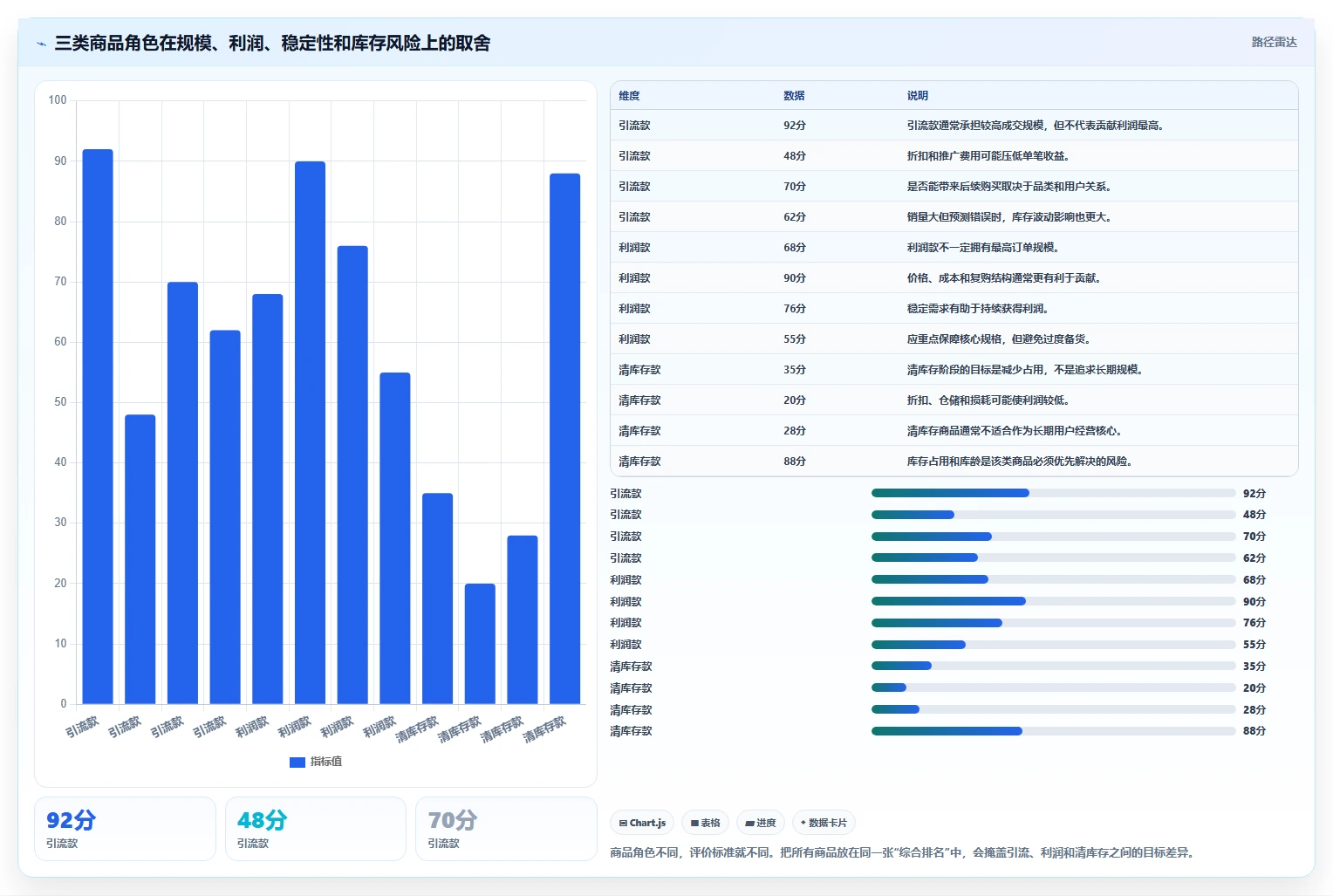
Task: Click the 76分 progress bar
Action: click(x=1053, y=623)
